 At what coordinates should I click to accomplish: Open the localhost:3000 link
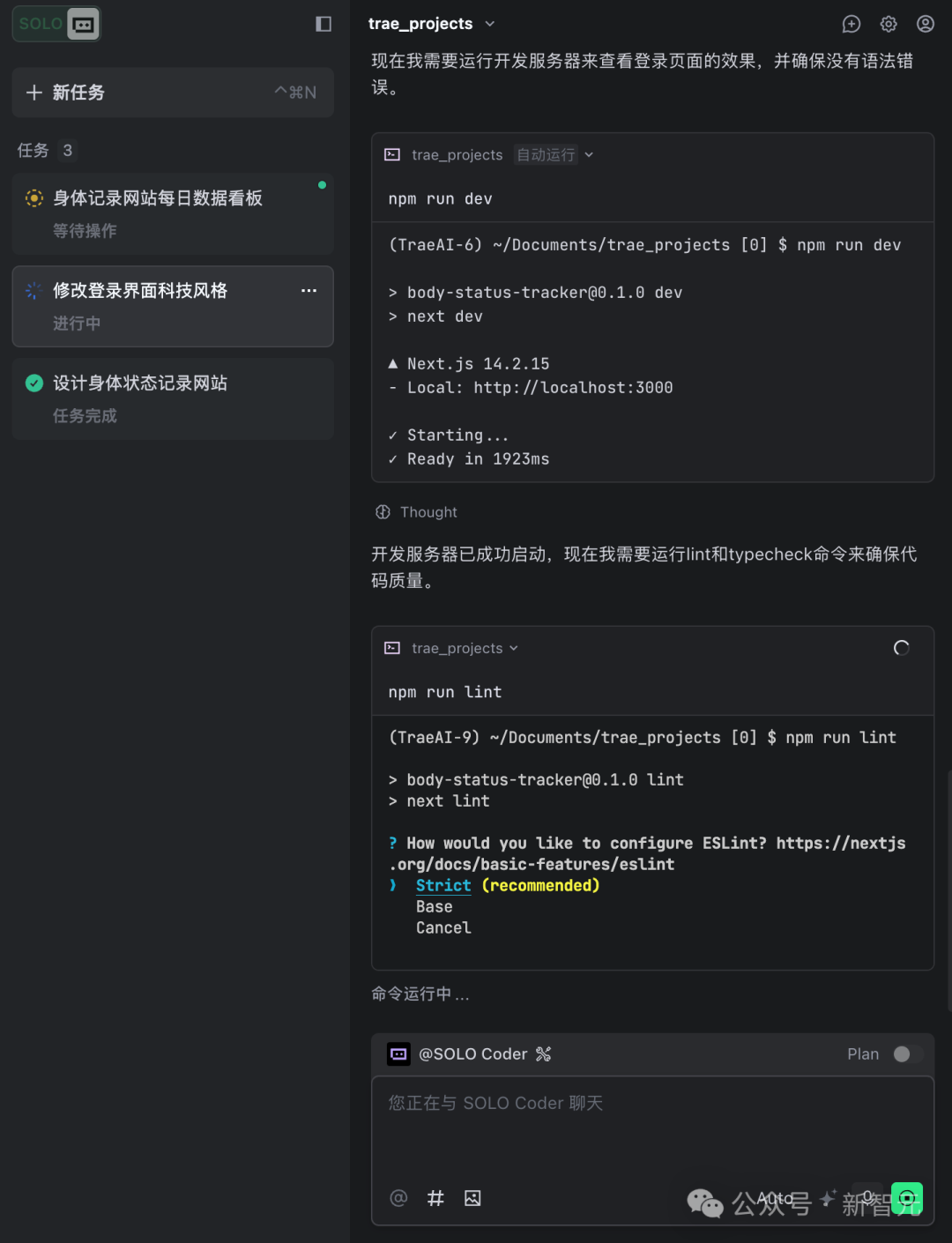[x=572, y=387]
